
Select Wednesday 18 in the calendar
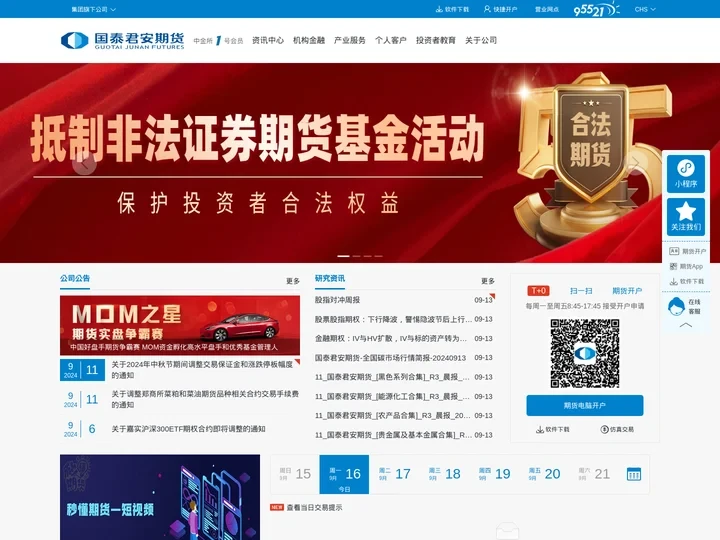pos(444,474)
